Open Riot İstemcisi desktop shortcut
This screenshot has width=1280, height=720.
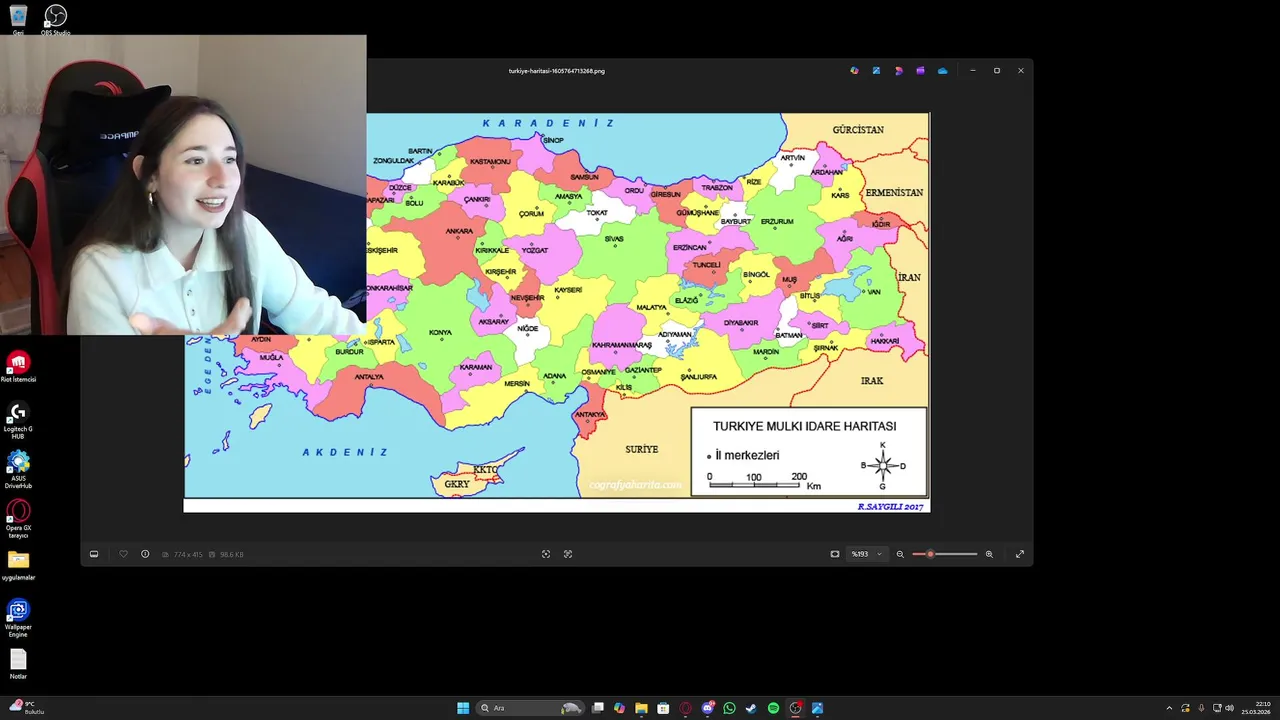point(18,367)
